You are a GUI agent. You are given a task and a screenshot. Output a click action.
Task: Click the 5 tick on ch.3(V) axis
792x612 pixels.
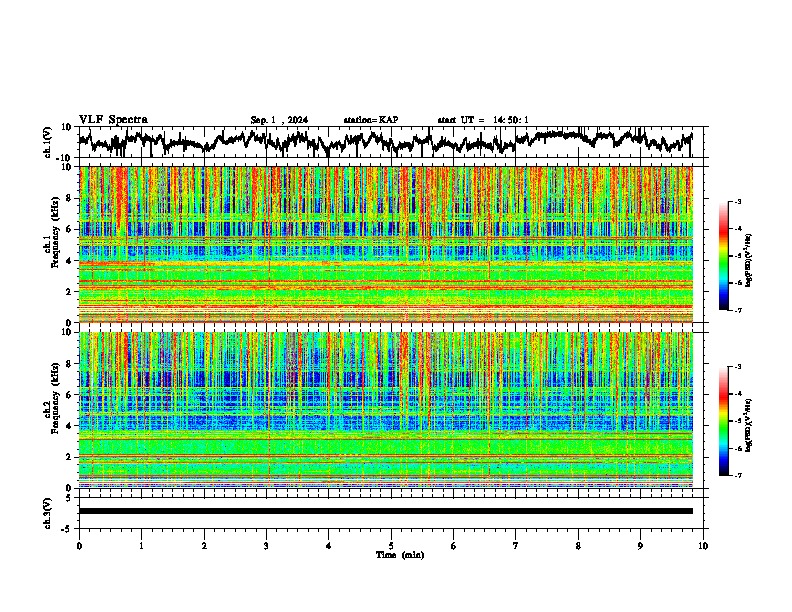coord(69,498)
